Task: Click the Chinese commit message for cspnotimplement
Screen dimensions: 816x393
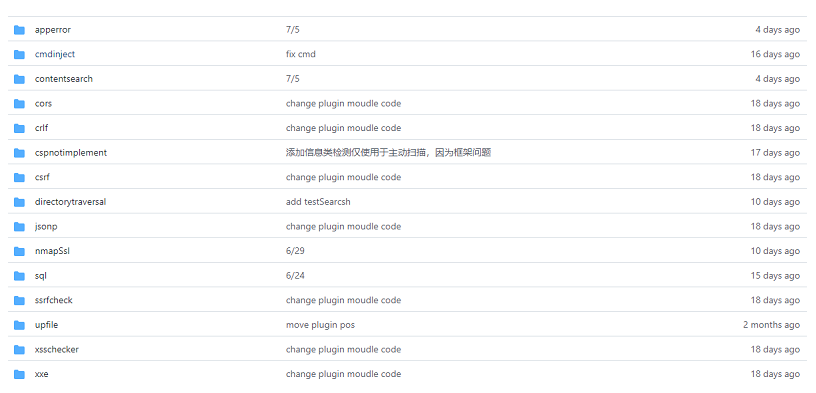Action: pyautogui.click(x=388, y=153)
